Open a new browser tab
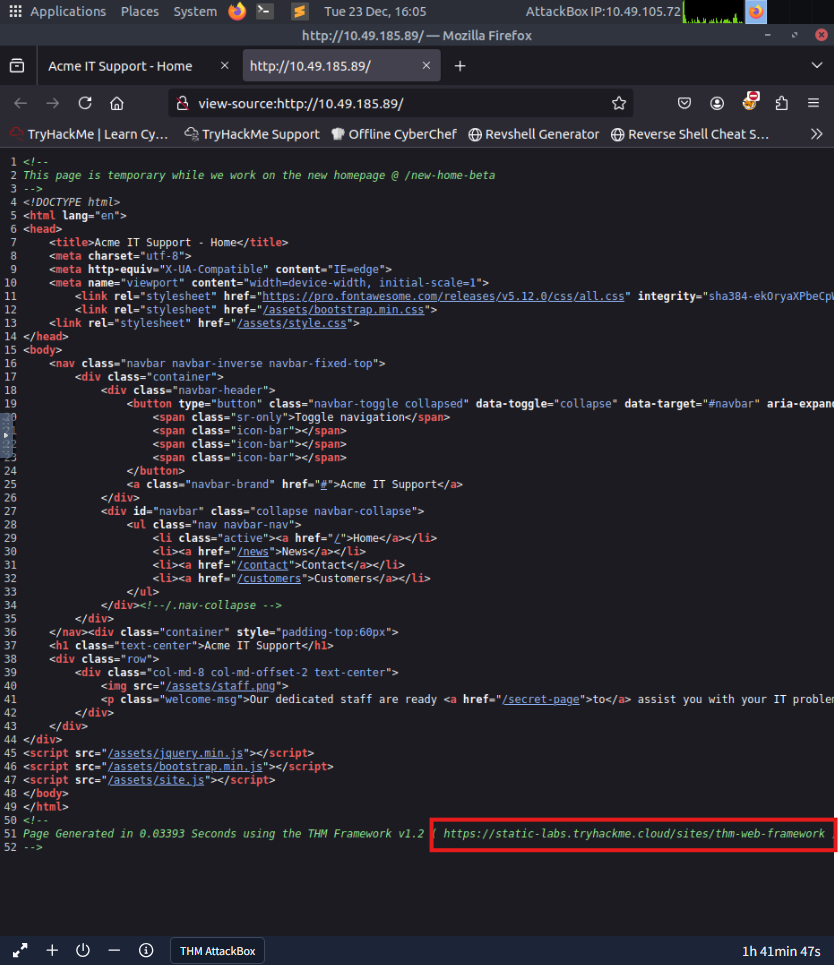This screenshot has width=838, height=965. coord(460,66)
